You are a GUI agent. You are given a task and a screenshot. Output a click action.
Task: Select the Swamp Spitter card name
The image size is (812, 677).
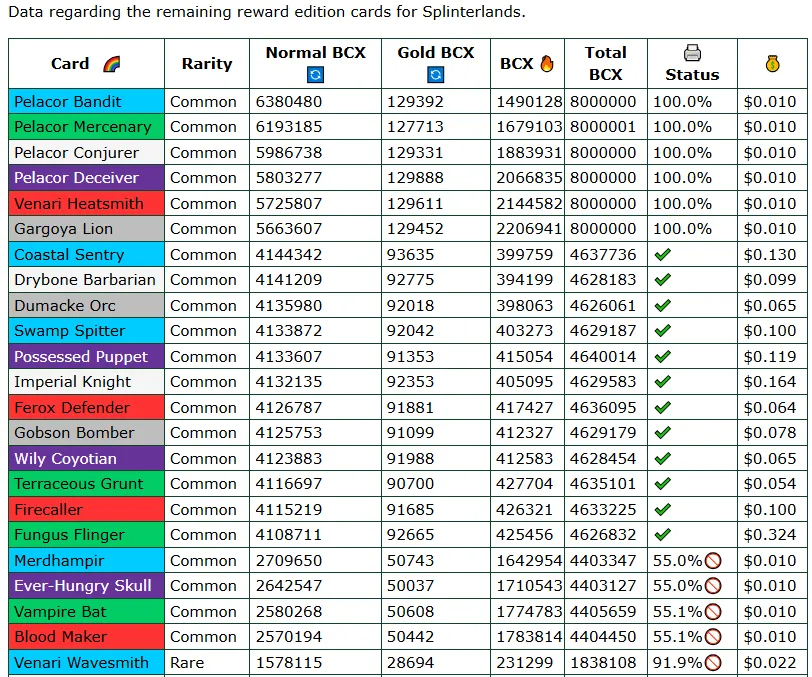coord(69,331)
